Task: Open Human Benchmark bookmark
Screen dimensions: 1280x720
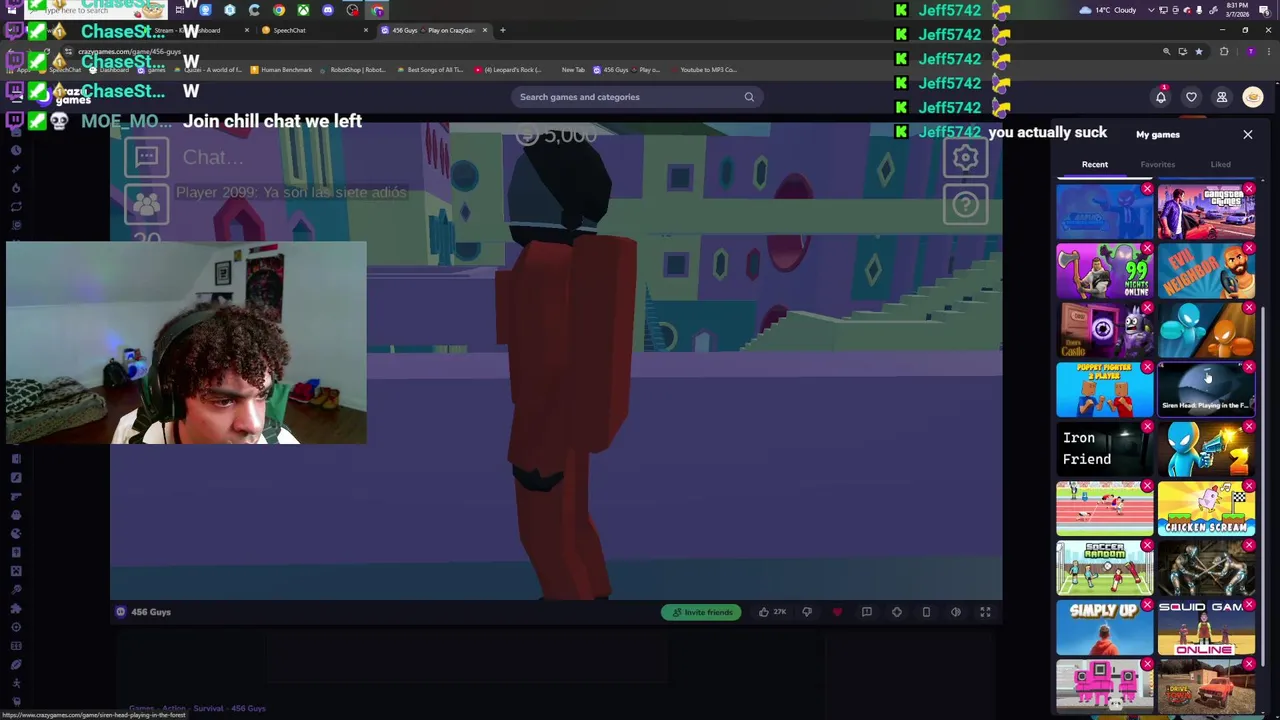Action: 281,70
